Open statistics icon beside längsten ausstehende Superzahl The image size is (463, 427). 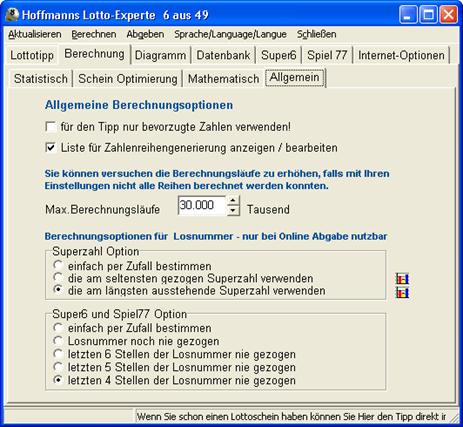[x=402, y=293]
